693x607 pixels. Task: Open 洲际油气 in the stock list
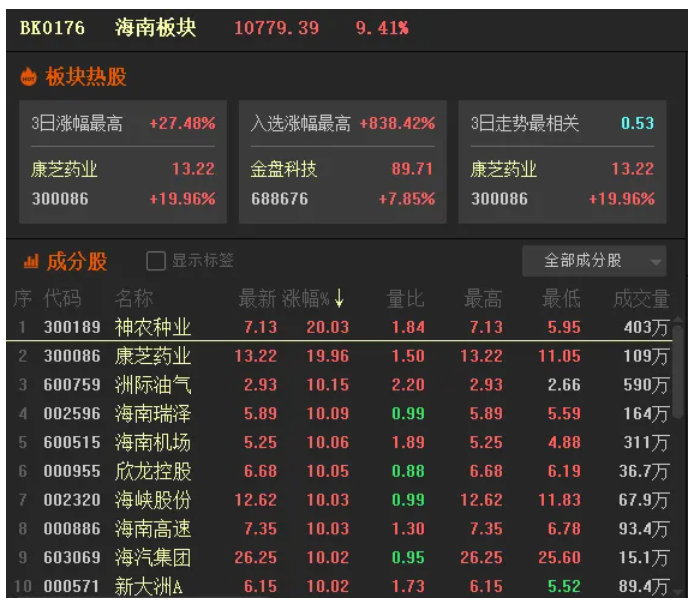152,385
